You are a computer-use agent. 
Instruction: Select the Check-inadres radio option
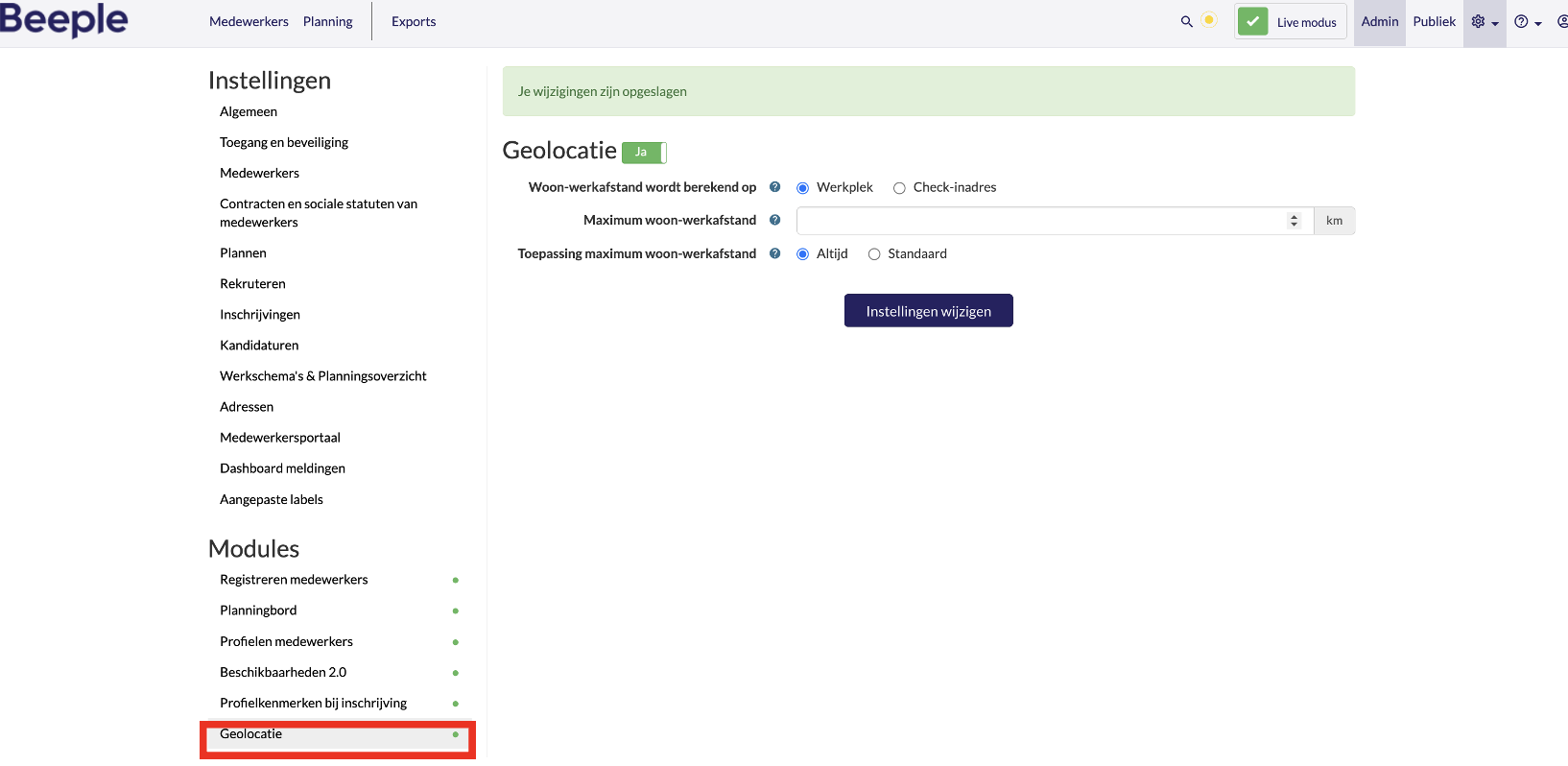click(899, 188)
